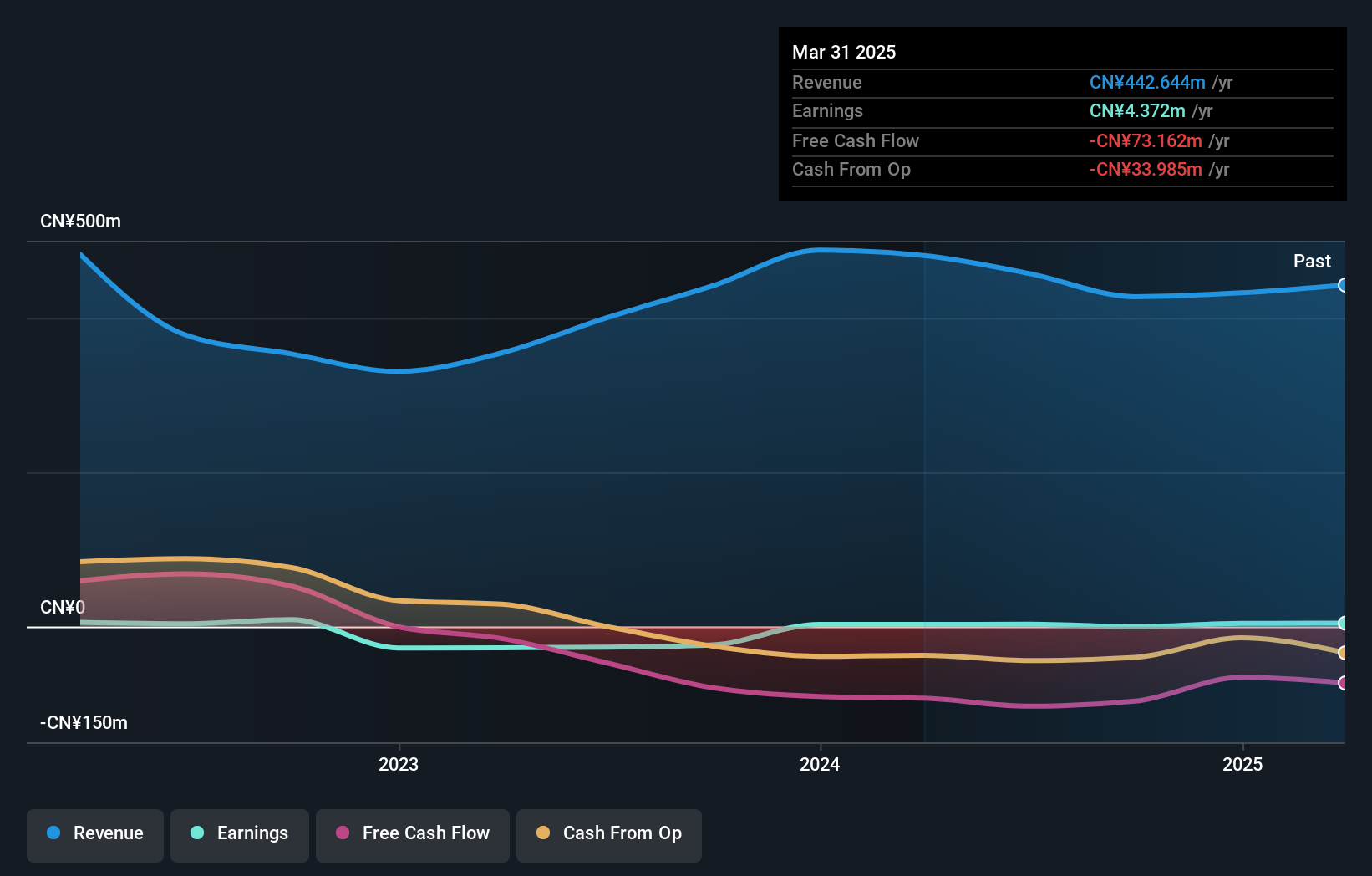Click the Earnings row label in tooltip
1372x876 pixels.
coord(827,110)
